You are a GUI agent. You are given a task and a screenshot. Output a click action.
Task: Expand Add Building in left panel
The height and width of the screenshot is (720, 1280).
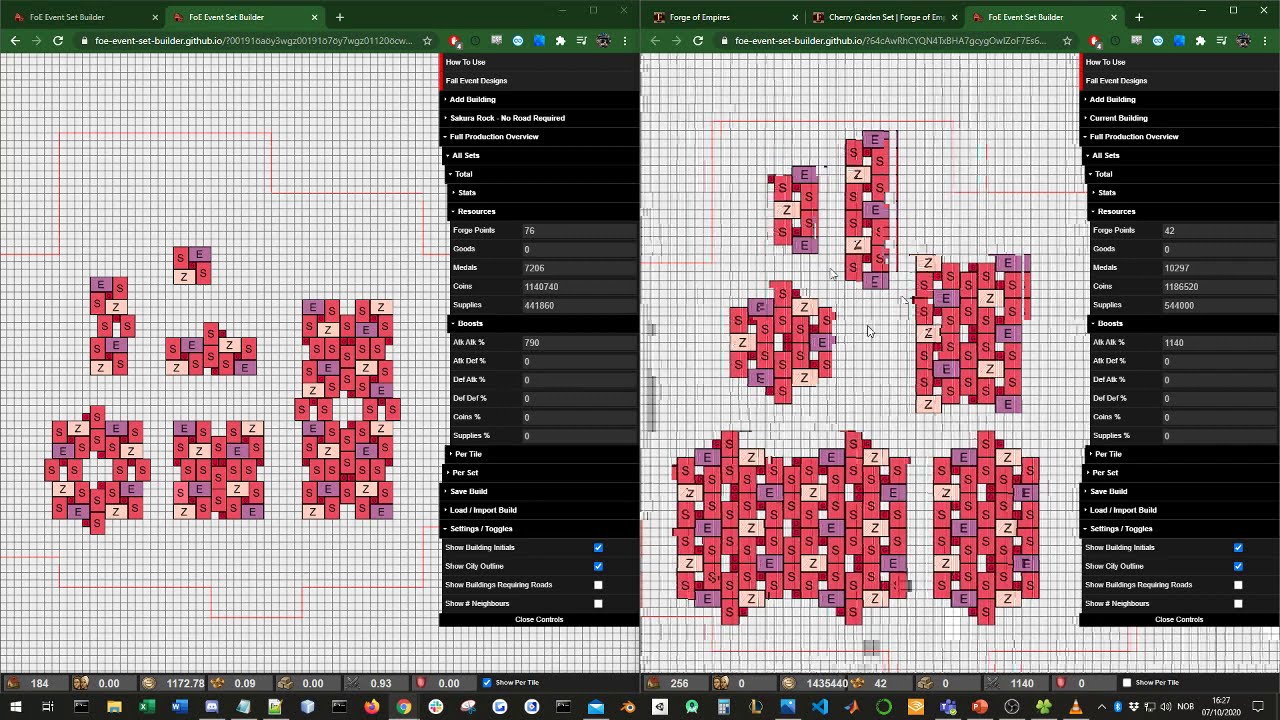(540, 99)
